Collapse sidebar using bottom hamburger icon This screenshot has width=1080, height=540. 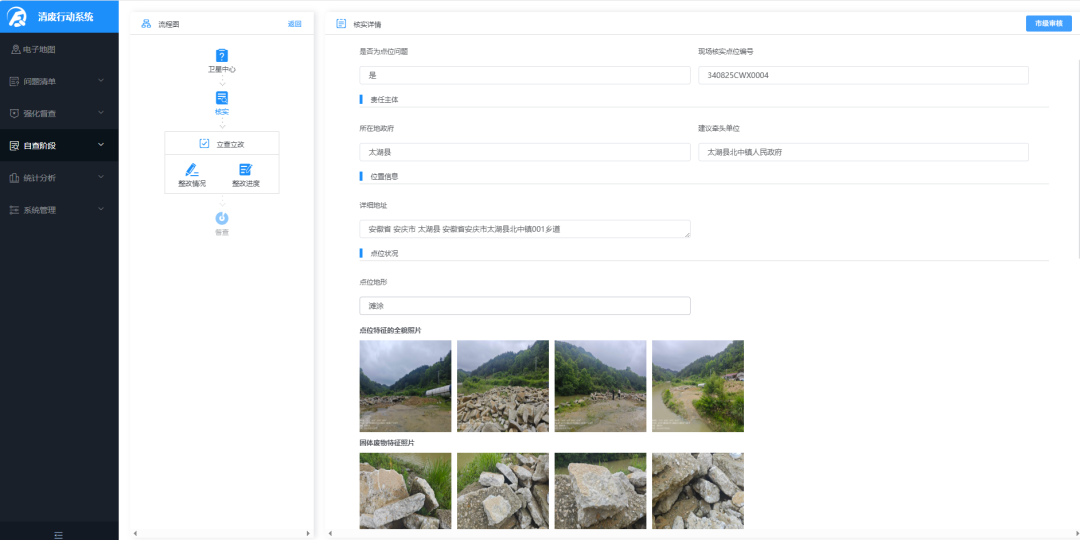pyautogui.click(x=59, y=534)
